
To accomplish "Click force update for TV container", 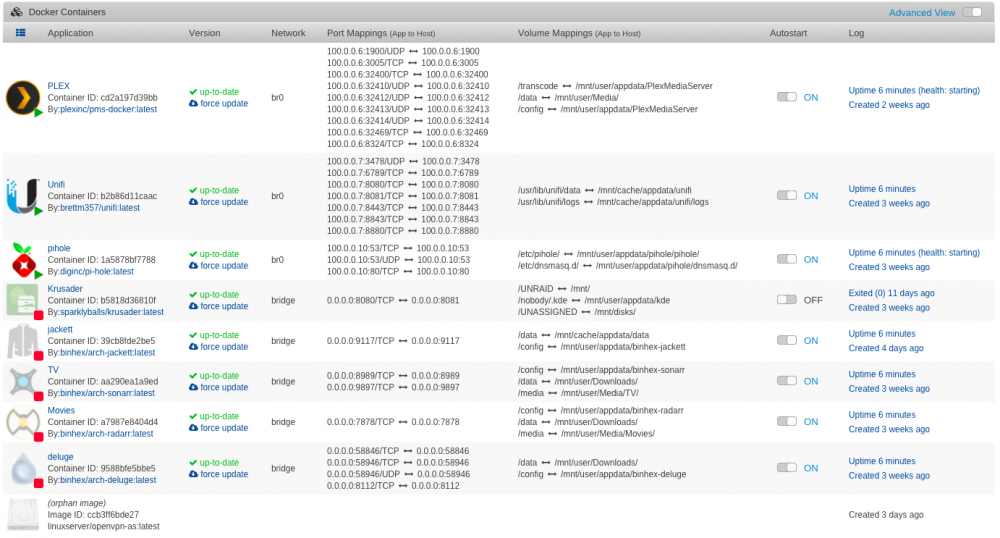I will pos(218,387).
